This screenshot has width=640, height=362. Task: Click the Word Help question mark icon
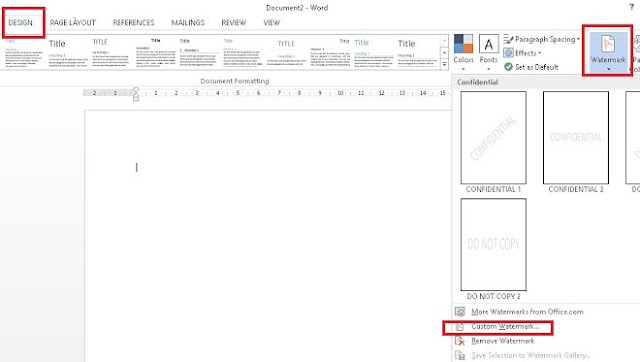631,7
